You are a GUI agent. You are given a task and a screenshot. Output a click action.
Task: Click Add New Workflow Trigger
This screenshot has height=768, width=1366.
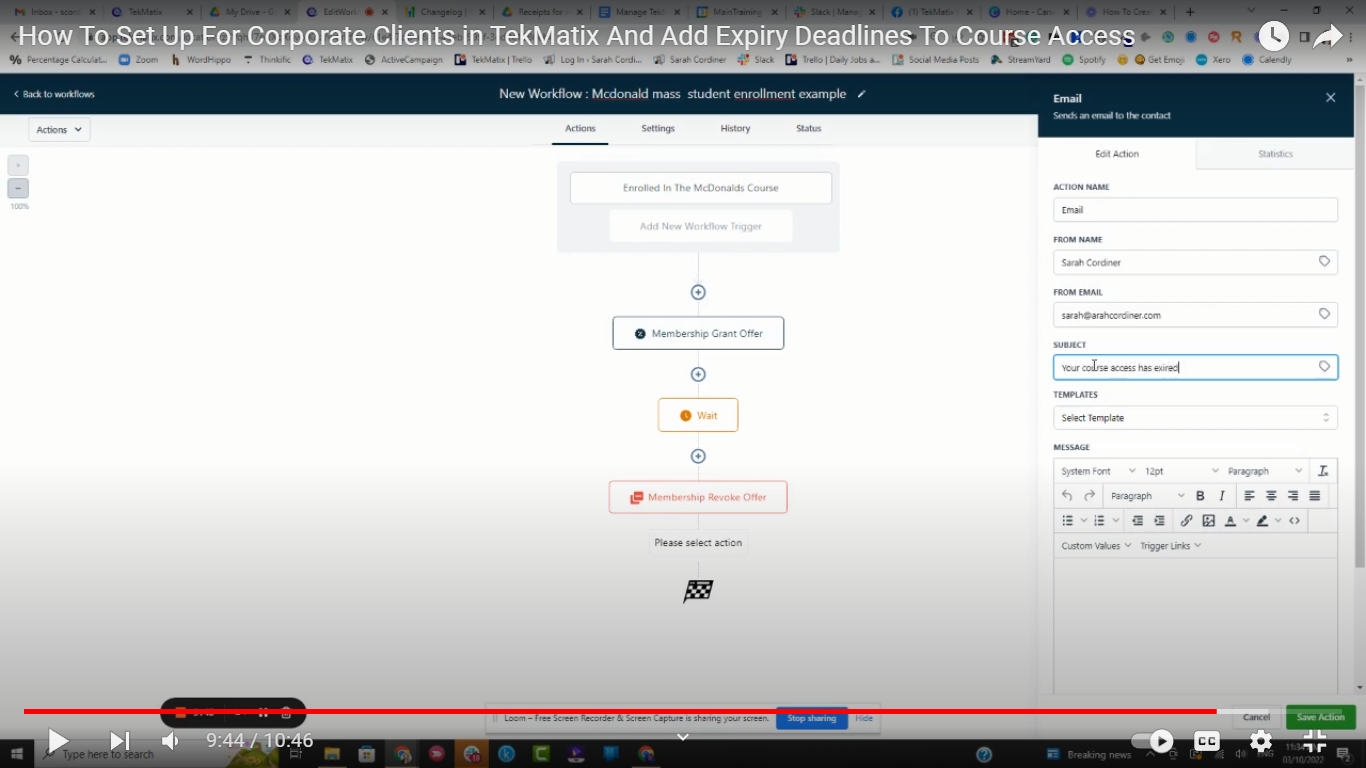coord(701,226)
